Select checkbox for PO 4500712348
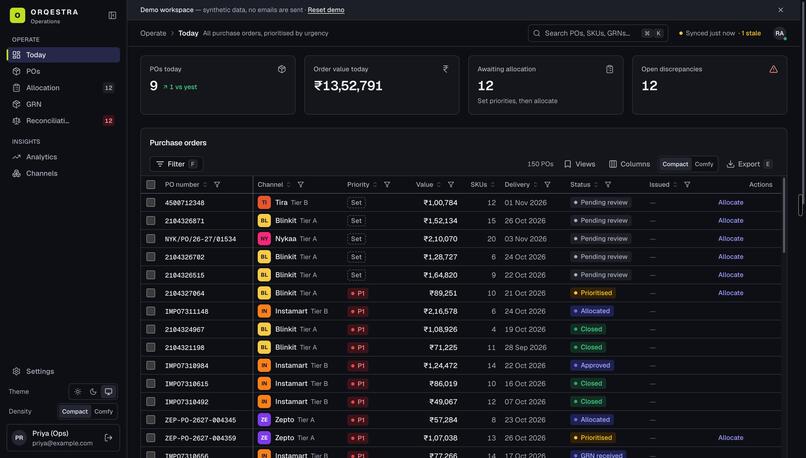The width and height of the screenshot is (806, 458). 151,203
